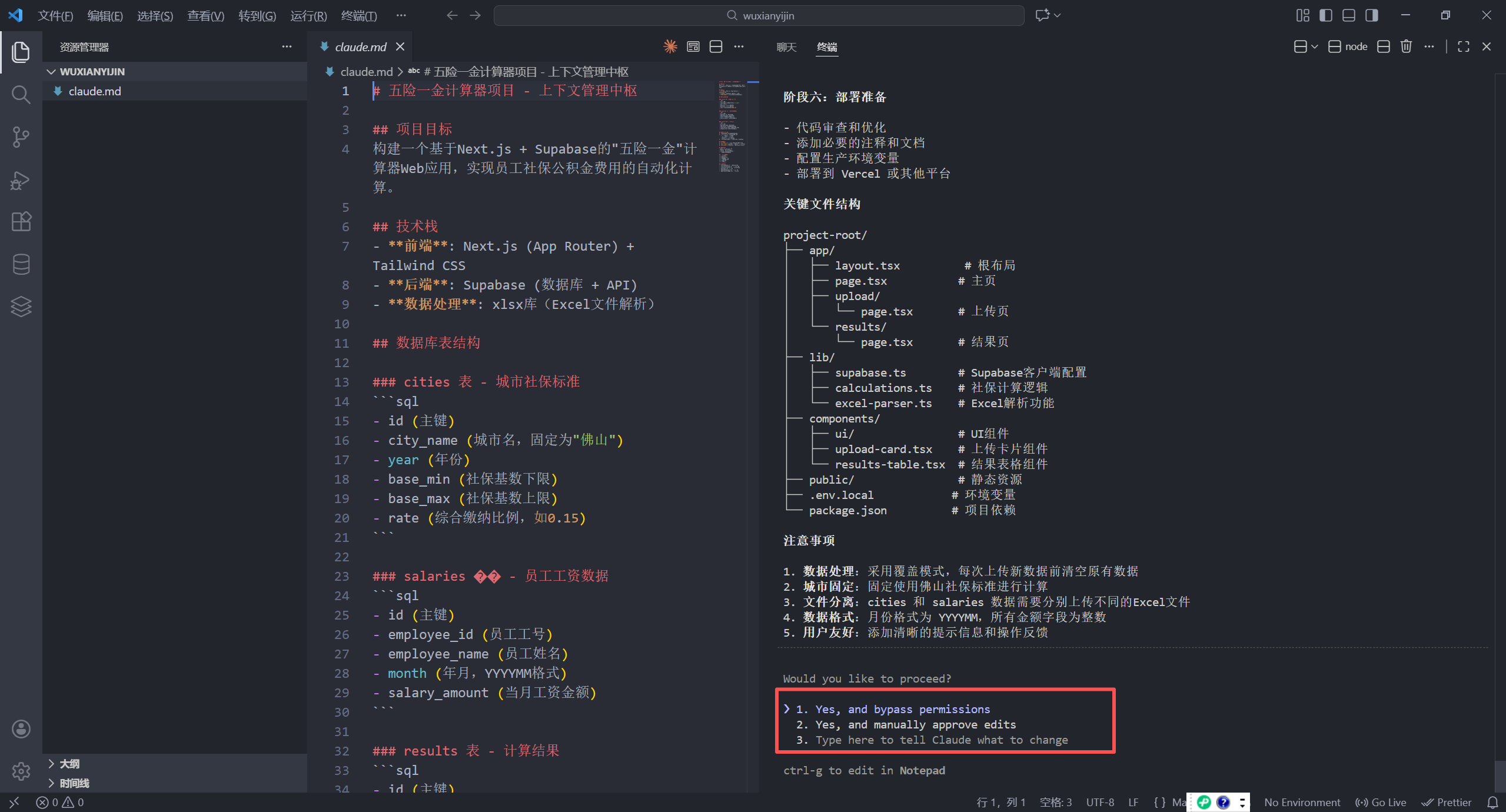
Task: Go forward using the navigation arrow
Action: (x=475, y=15)
